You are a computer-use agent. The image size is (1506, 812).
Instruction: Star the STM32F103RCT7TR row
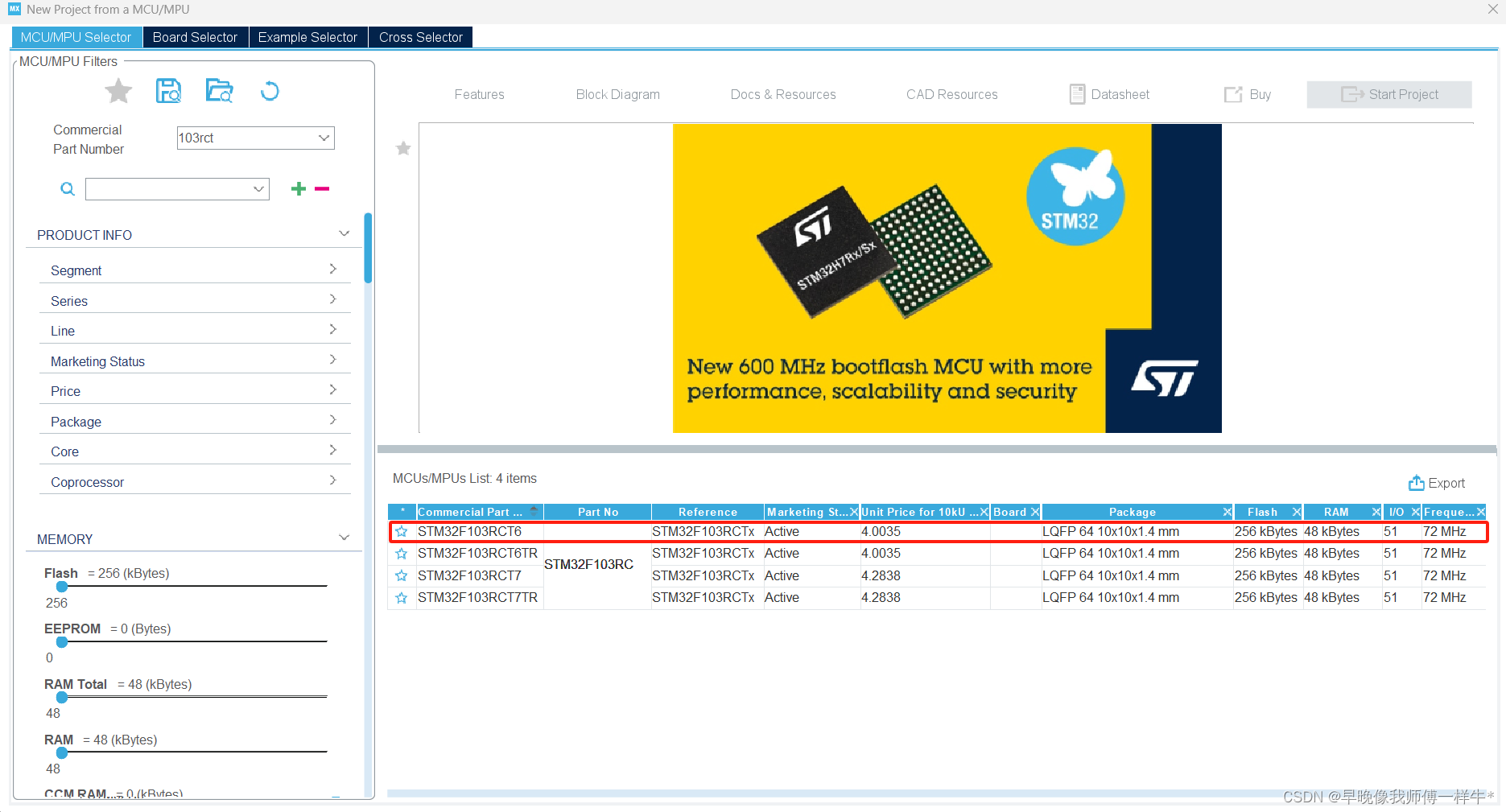[402, 598]
